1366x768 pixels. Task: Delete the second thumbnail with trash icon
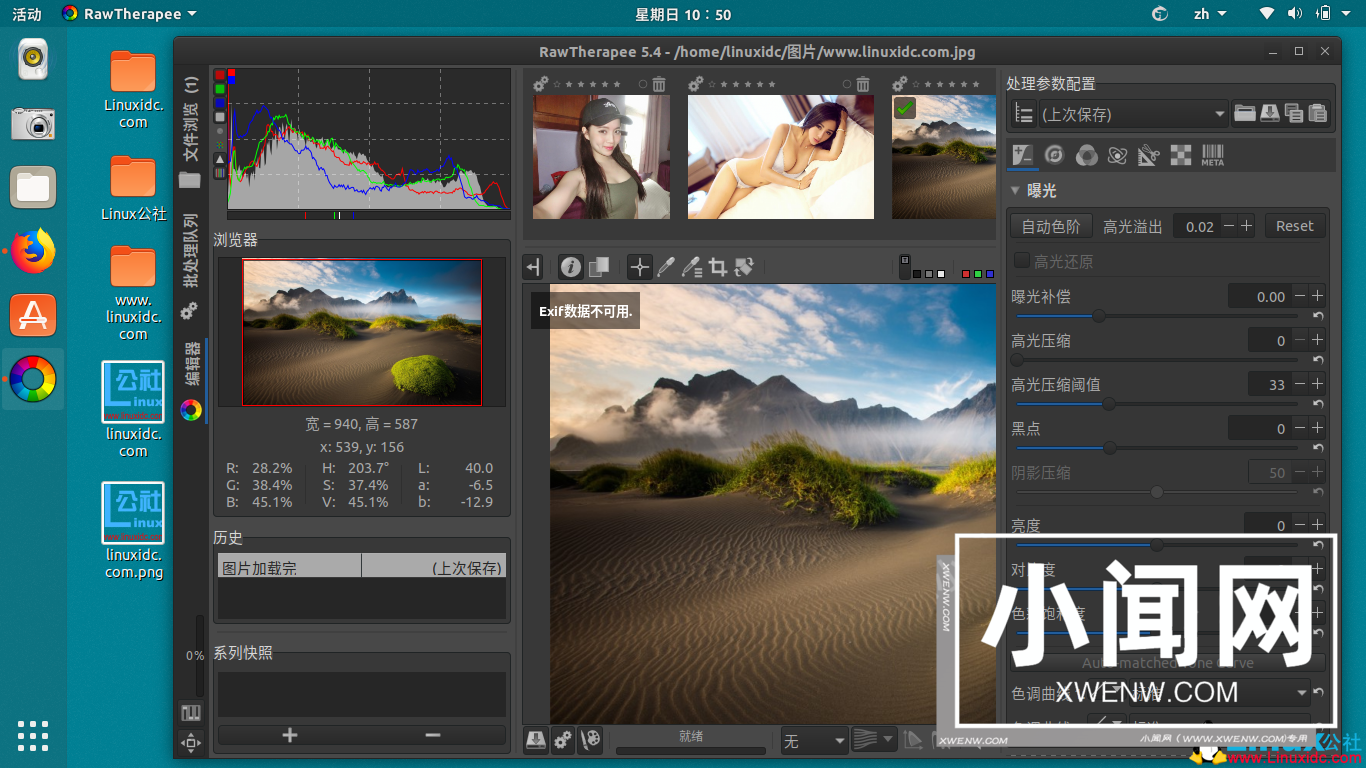tap(863, 85)
